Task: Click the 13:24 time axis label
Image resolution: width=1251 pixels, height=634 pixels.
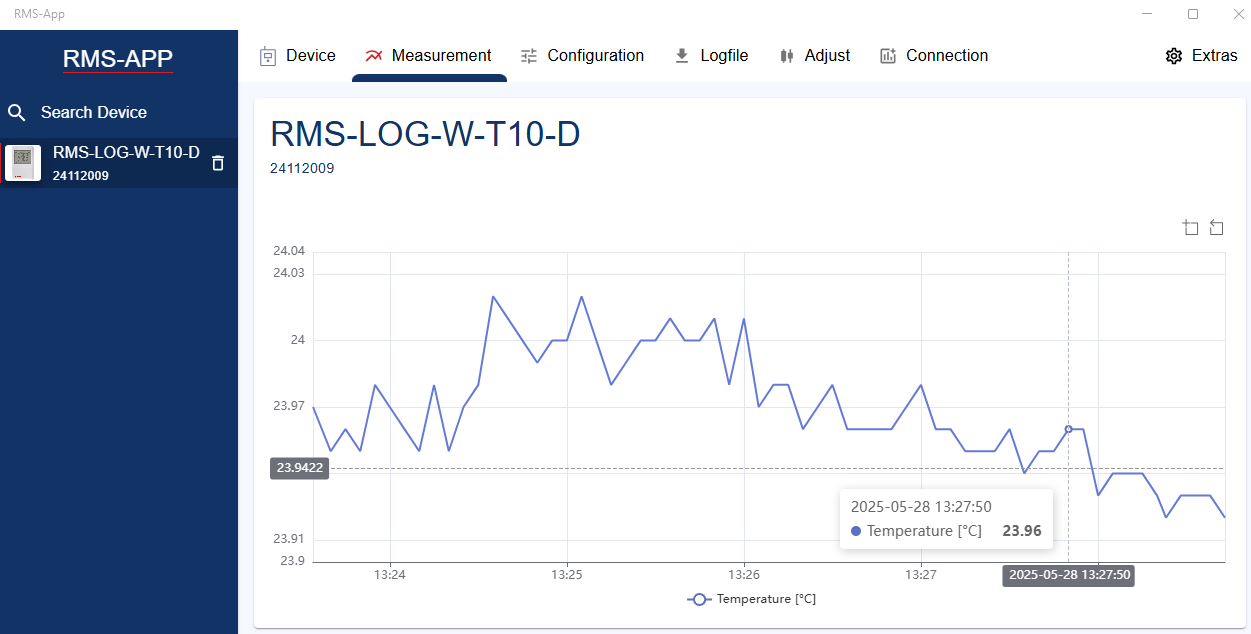Action: 389,575
